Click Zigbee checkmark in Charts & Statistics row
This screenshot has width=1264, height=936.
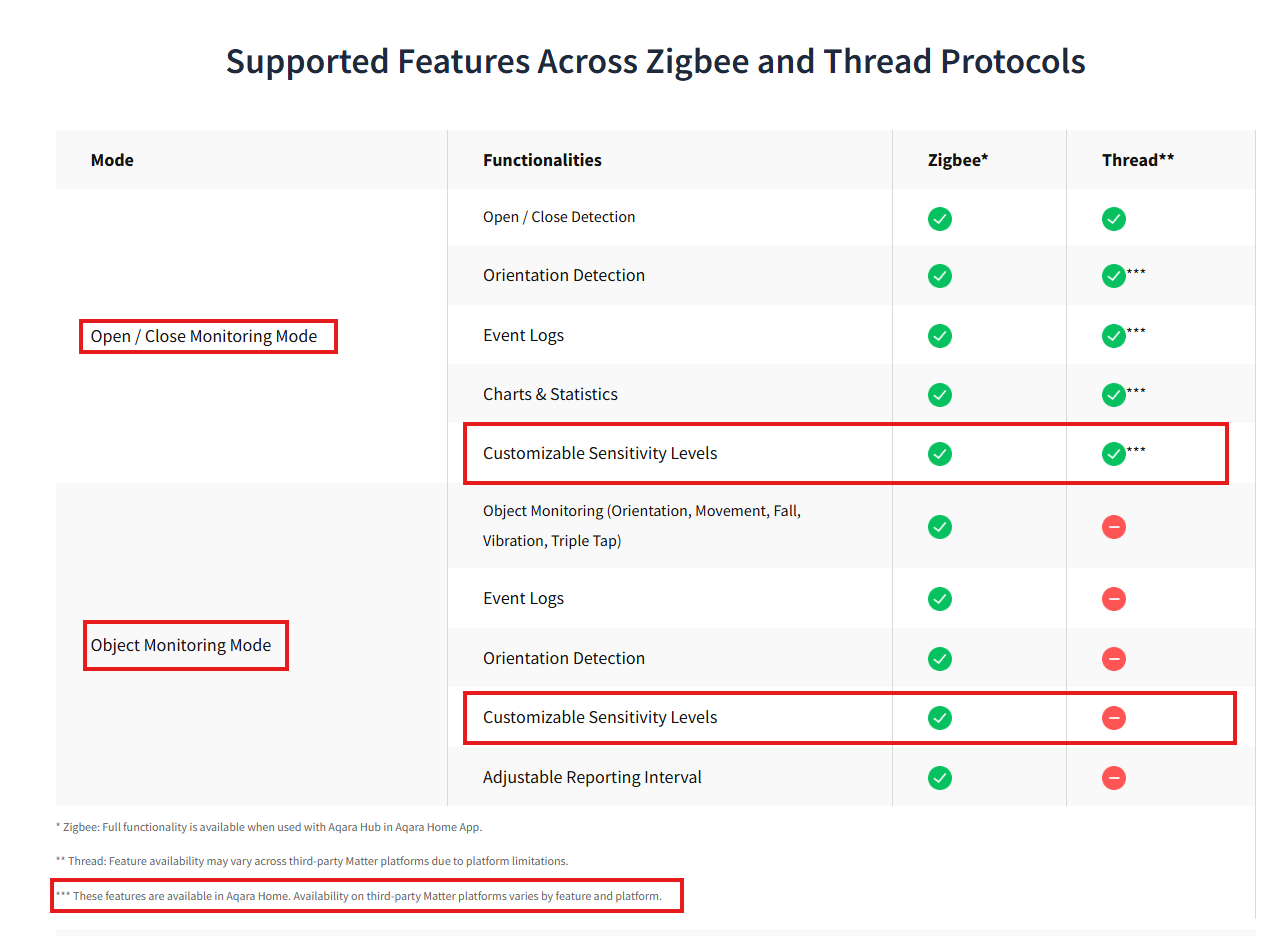point(939,395)
